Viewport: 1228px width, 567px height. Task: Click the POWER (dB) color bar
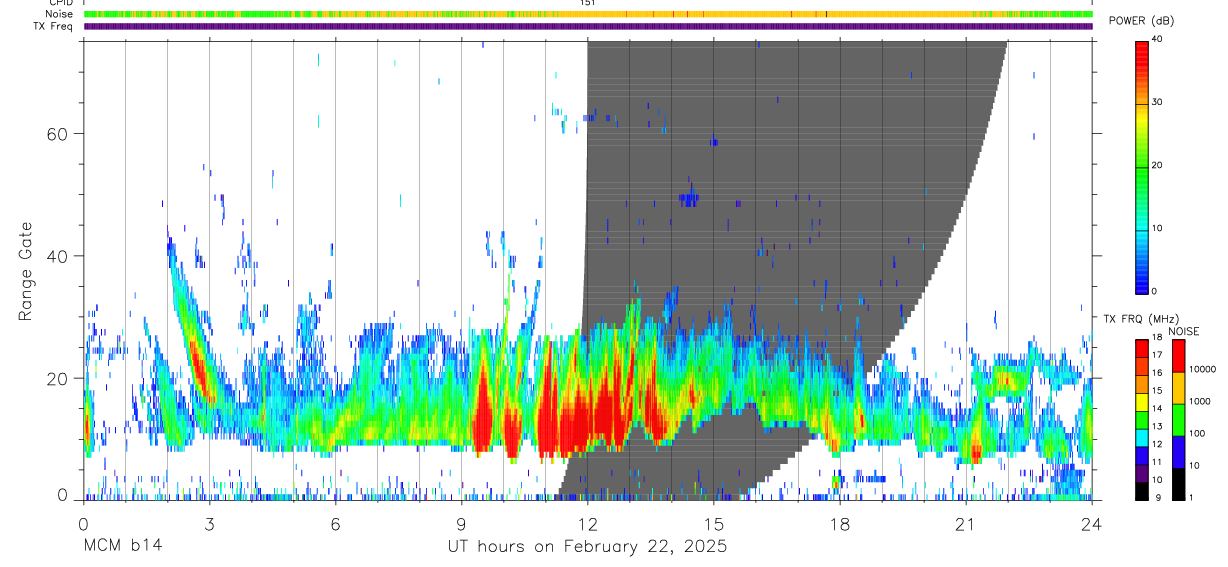pos(1142,166)
